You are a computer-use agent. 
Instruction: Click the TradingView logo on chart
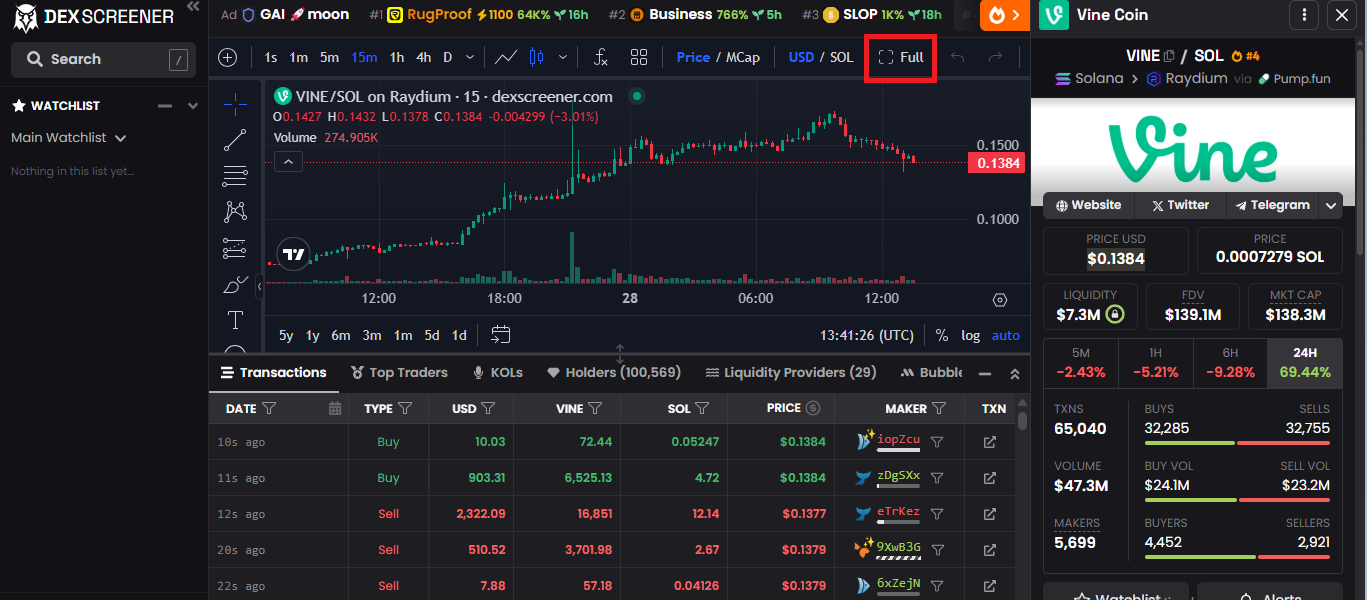click(x=293, y=254)
